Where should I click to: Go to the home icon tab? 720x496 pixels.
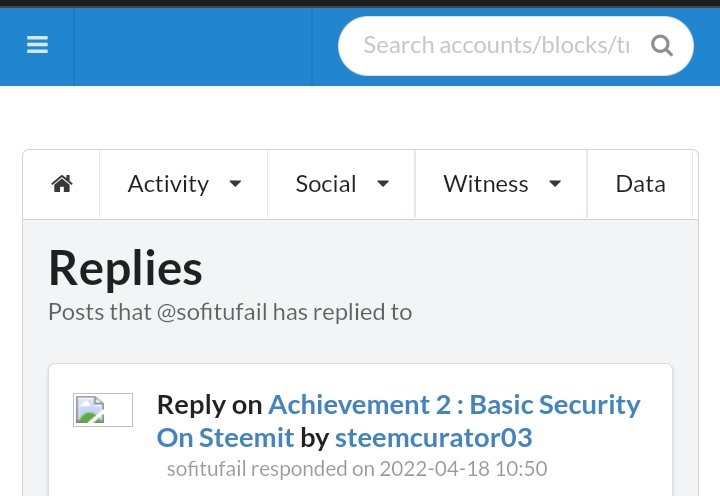pyautogui.click(x=62, y=184)
